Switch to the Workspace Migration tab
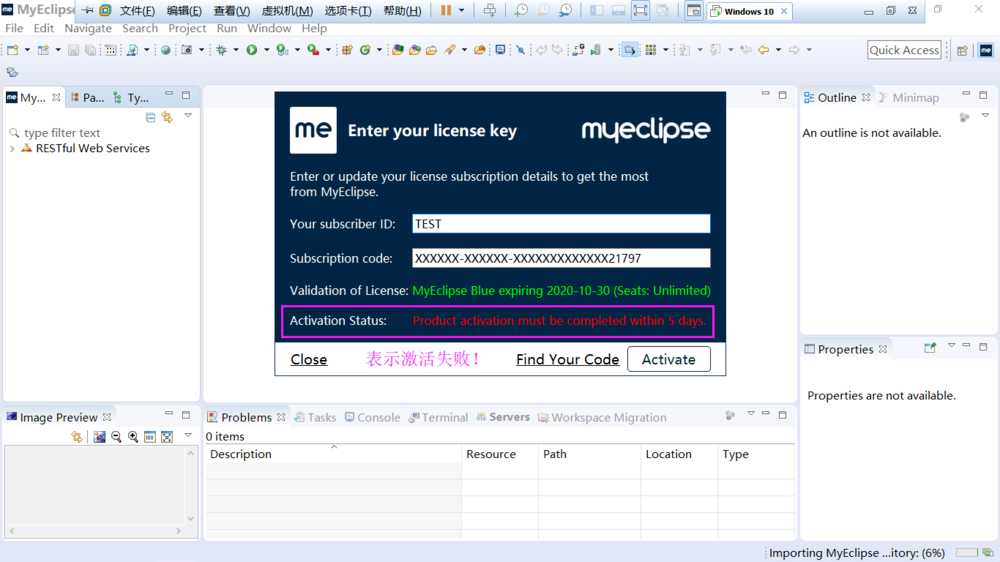Screen dimensions: 1000x562 [602, 417]
